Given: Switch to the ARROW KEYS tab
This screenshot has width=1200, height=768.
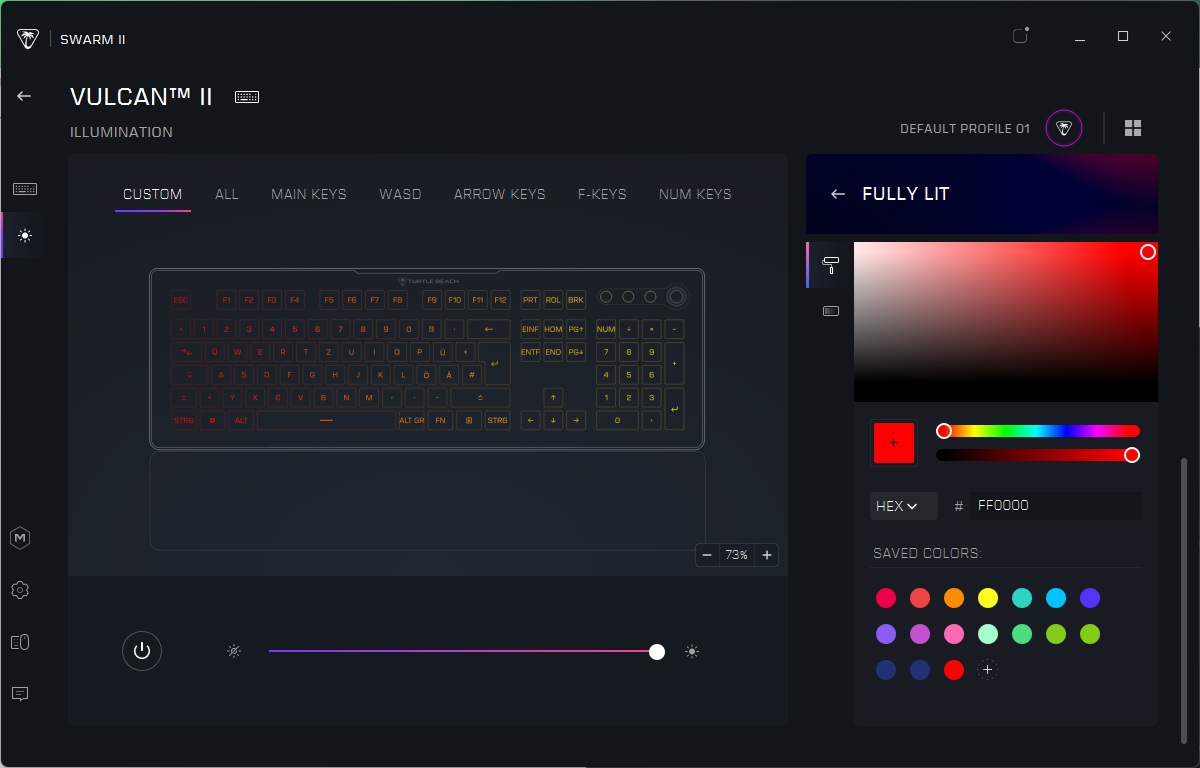Looking at the screenshot, I should 500,194.
